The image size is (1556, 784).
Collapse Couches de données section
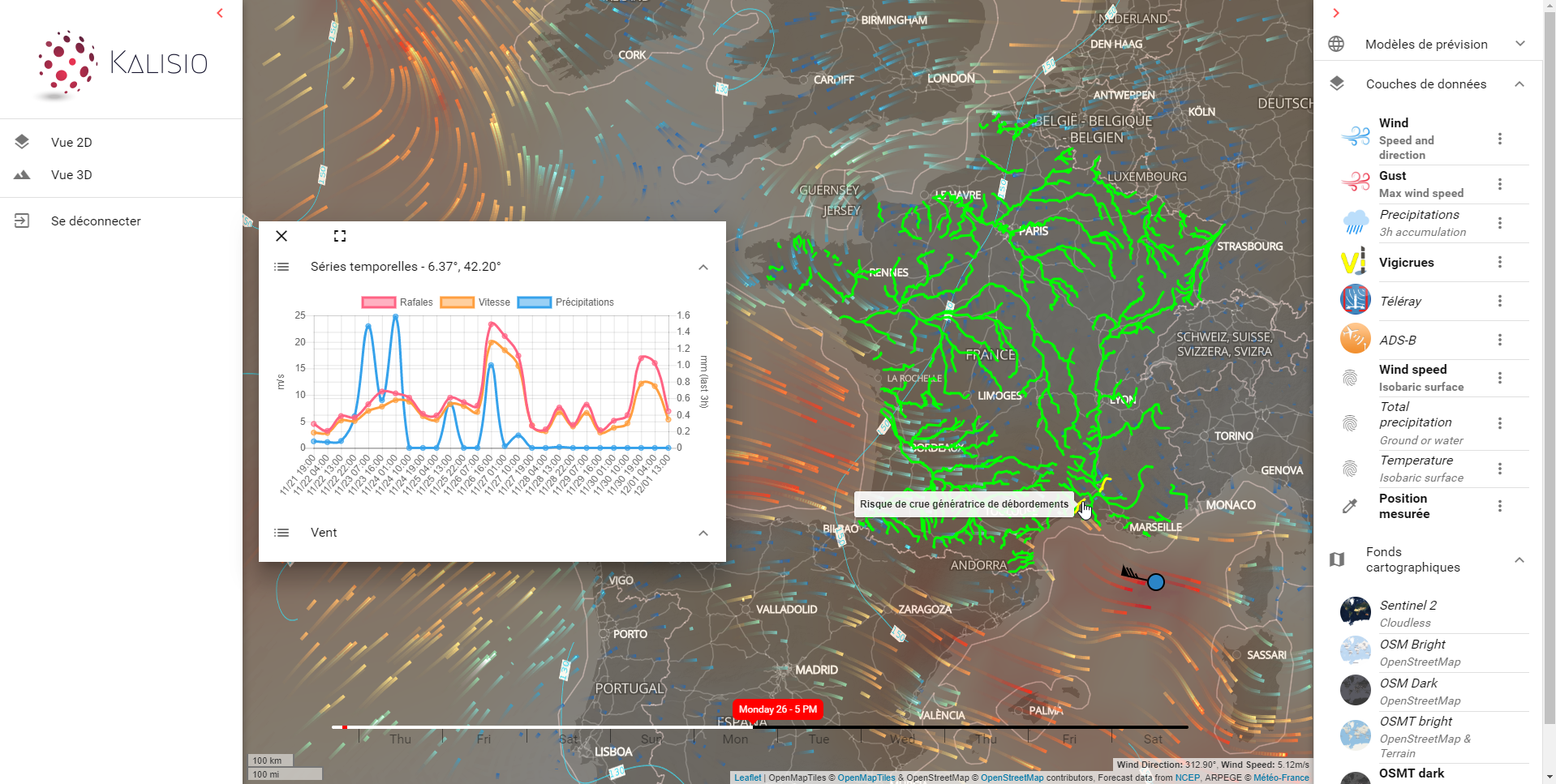point(1519,84)
